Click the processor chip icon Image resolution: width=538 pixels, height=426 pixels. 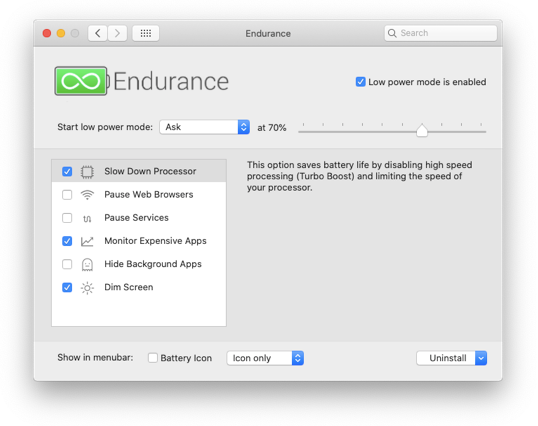point(87,171)
